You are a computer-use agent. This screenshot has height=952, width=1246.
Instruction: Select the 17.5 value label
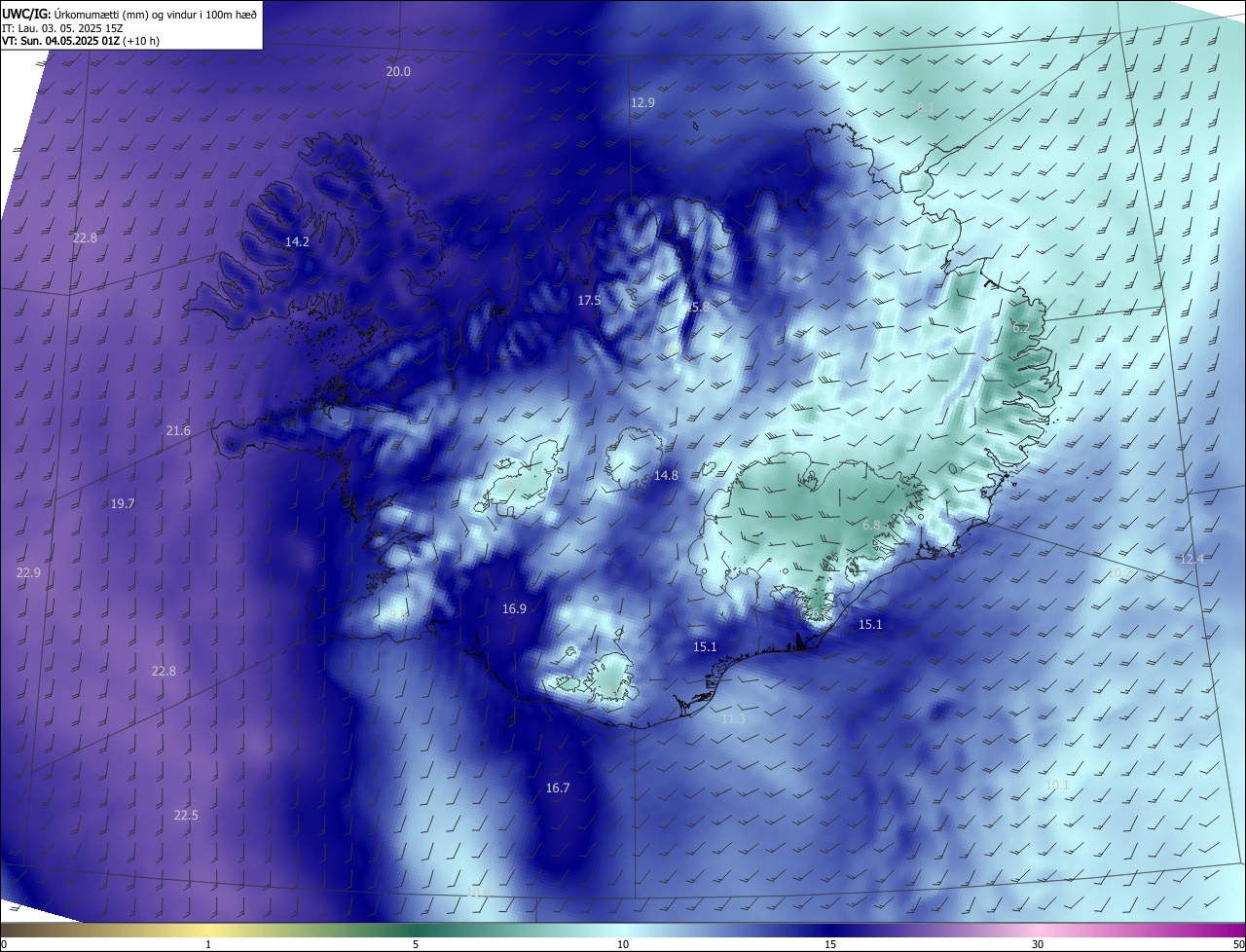589,301
